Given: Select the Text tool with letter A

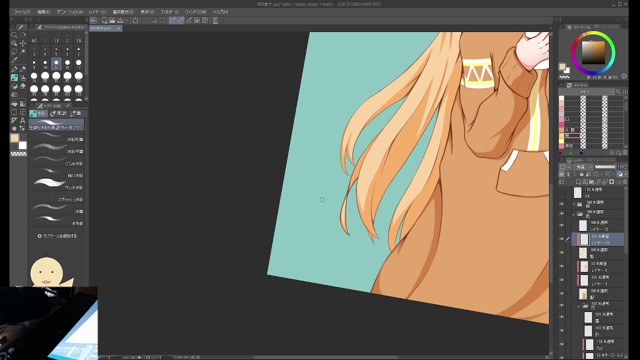Looking at the screenshot, I should tap(23, 120).
